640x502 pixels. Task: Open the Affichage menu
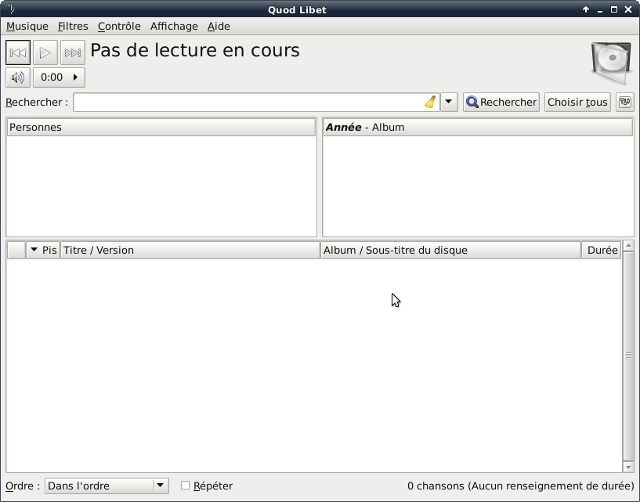[174, 26]
